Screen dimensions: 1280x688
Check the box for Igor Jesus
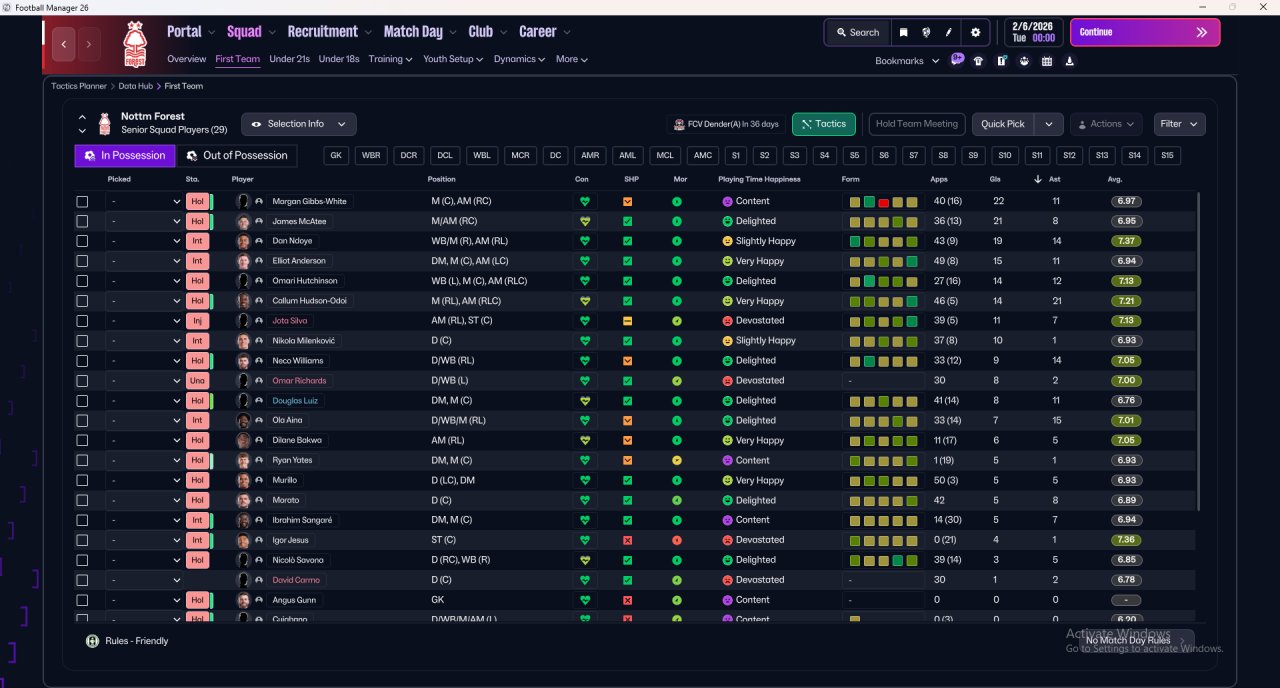click(x=82, y=540)
